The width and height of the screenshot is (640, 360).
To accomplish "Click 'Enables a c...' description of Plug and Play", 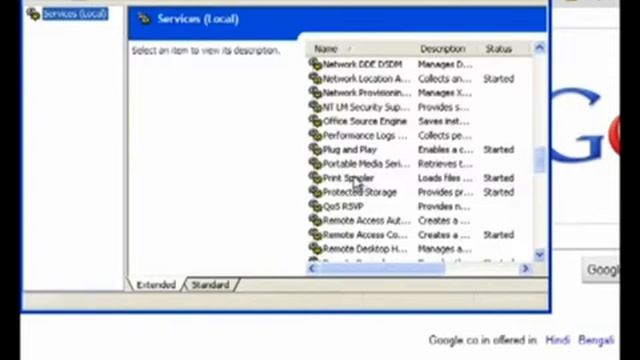I will 446,150.
